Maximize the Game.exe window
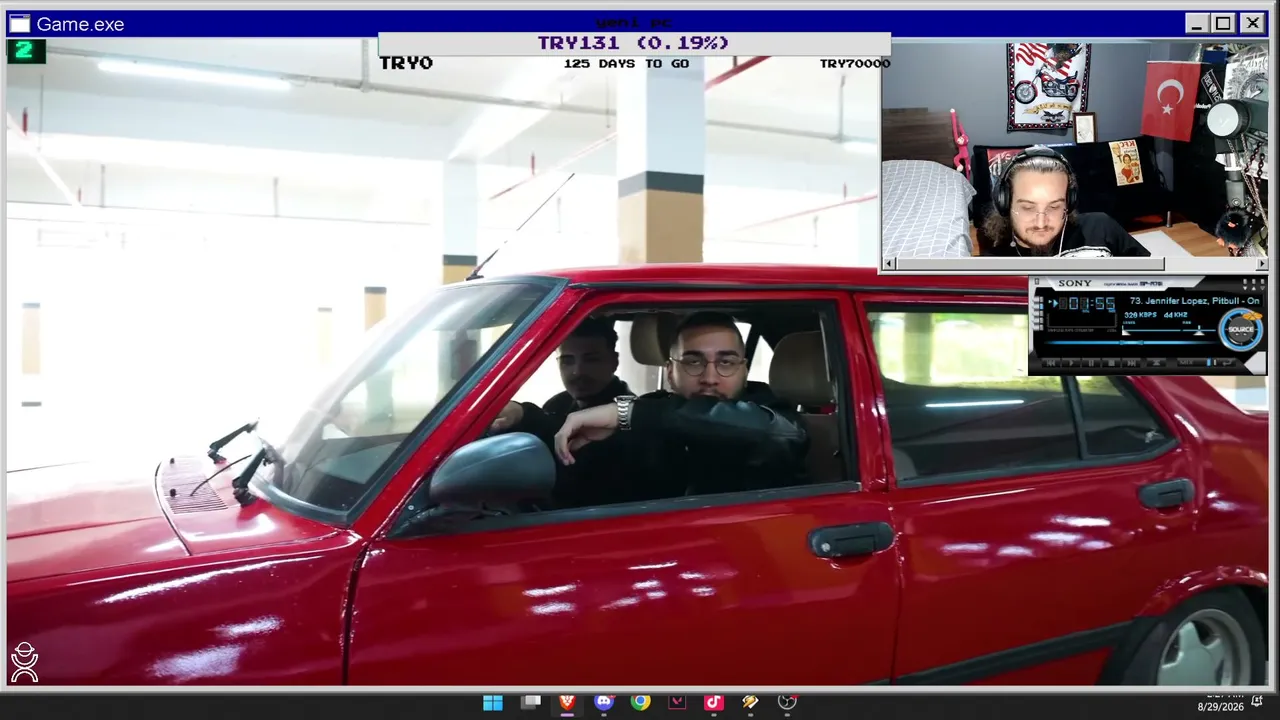This screenshot has height=720, width=1280. pyautogui.click(x=1223, y=23)
